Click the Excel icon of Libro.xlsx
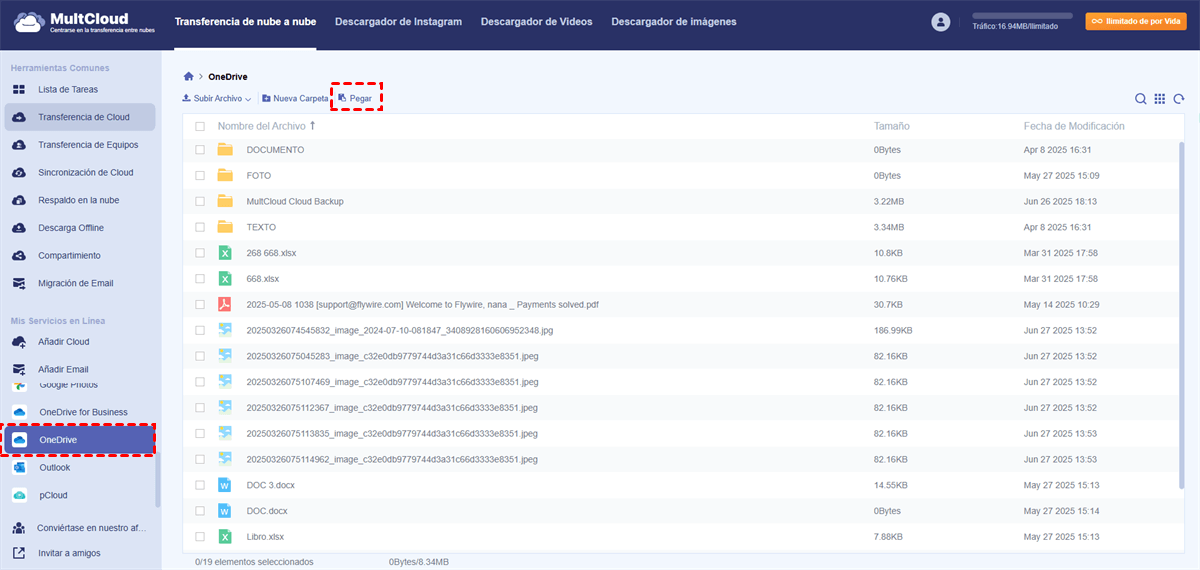Viewport: 1200px width, 570px height. tap(225, 537)
